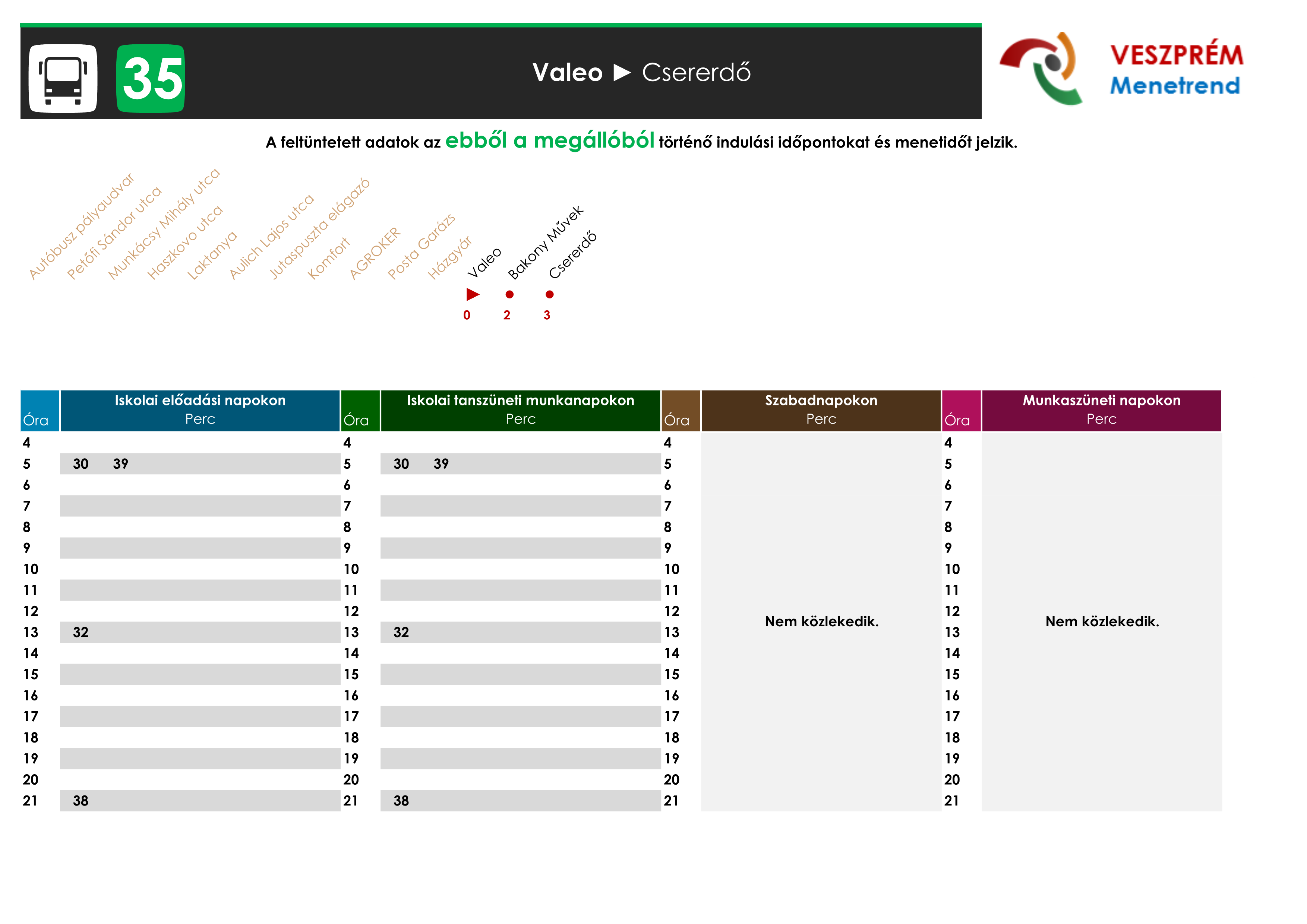Select the 'Jutaspuszta elágazó' stop label

[319, 229]
